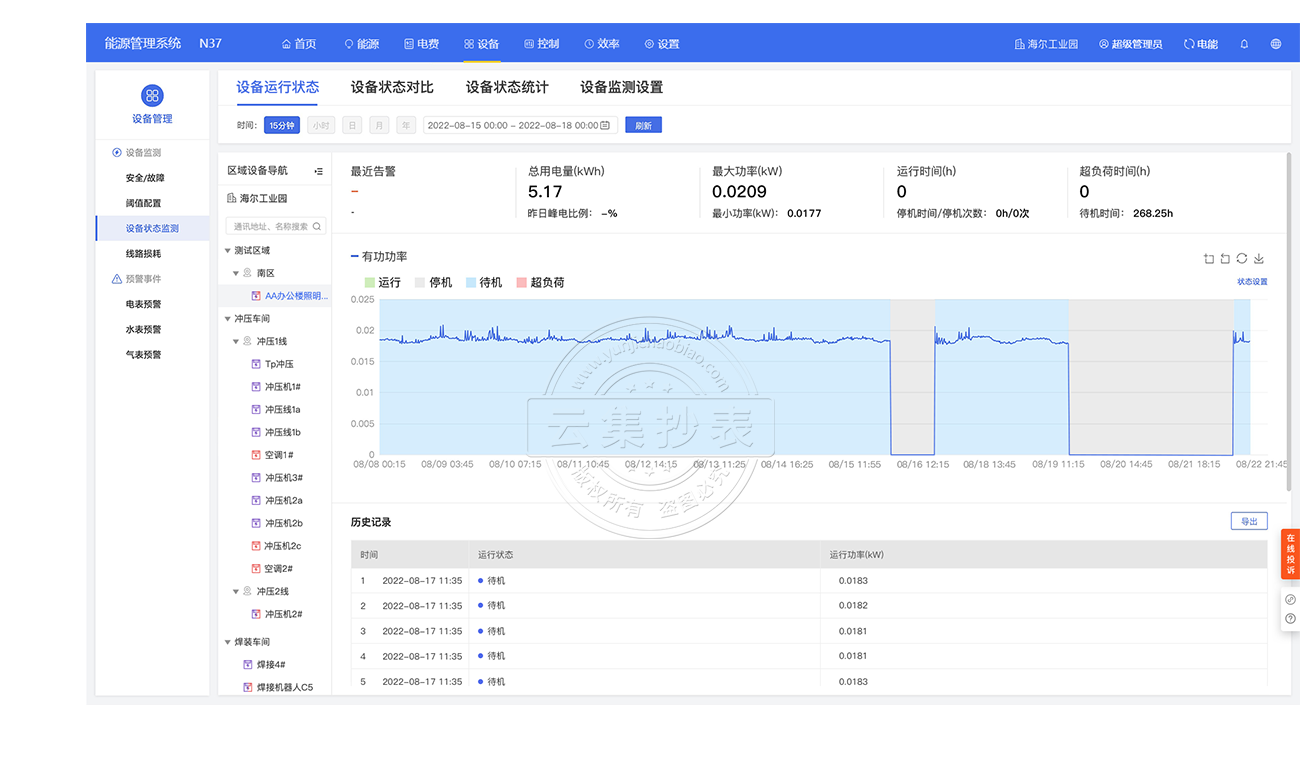Collapse the 测试区域 tree node
This screenshot has height=763, width=1300.
pos(227,251)
